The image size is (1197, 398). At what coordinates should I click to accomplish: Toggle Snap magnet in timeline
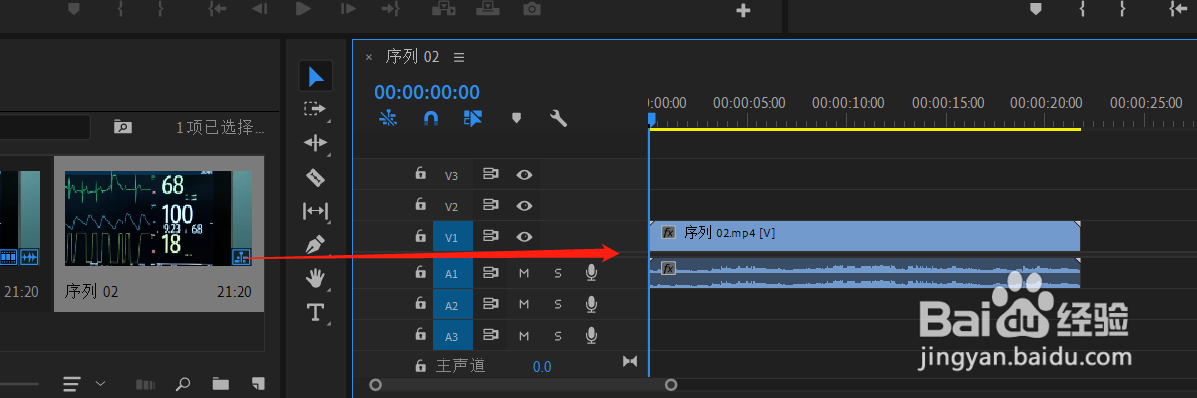(431, 118)
